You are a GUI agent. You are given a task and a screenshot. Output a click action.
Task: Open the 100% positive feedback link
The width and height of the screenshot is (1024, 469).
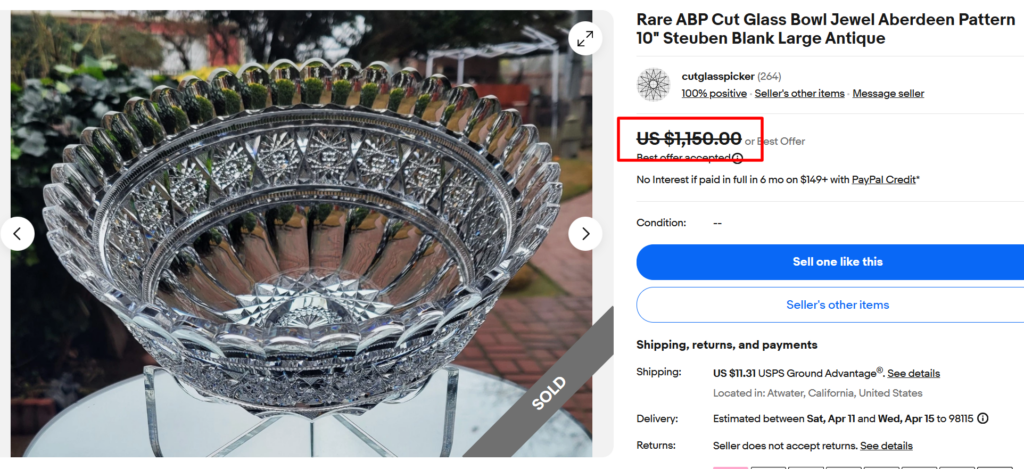click(714, 94)
